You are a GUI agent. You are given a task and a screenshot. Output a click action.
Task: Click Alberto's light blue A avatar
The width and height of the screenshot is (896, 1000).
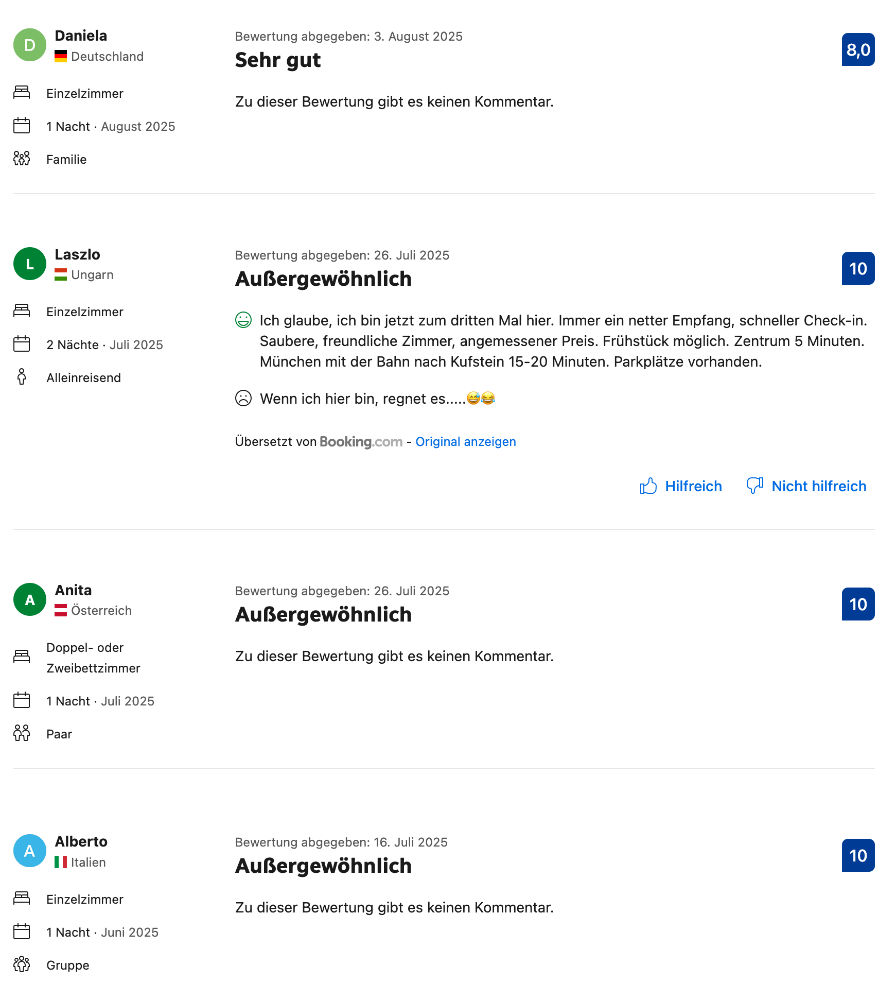(29, 851)
